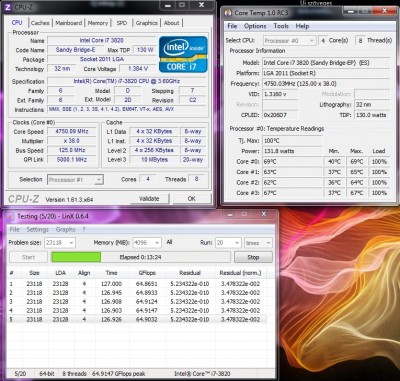Click the green LinX progress bar

(x=141, y=257)
